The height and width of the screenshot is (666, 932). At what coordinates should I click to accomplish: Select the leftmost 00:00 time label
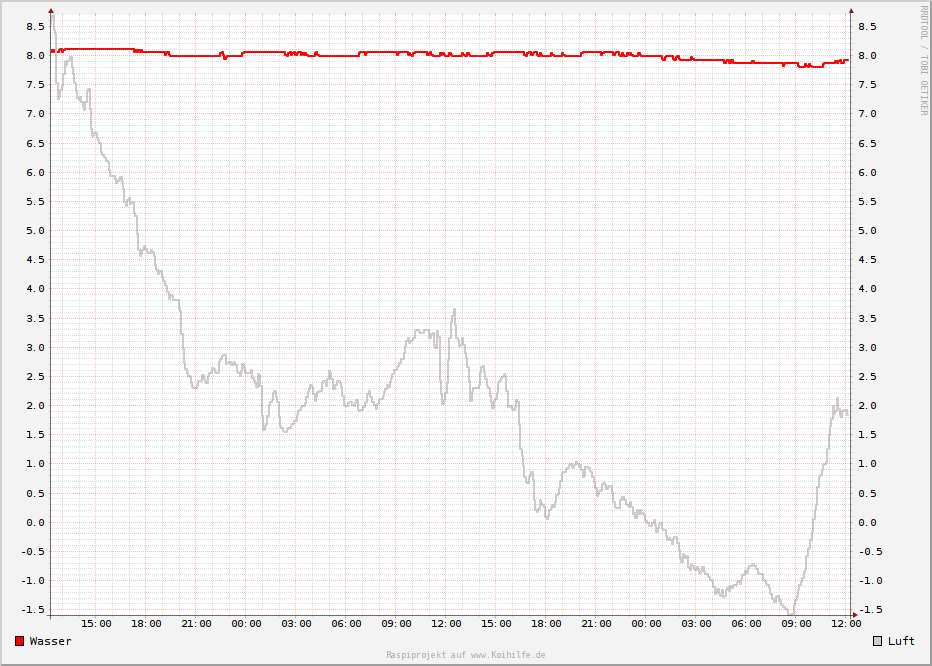pyautogui.click(x=246, y=624)
